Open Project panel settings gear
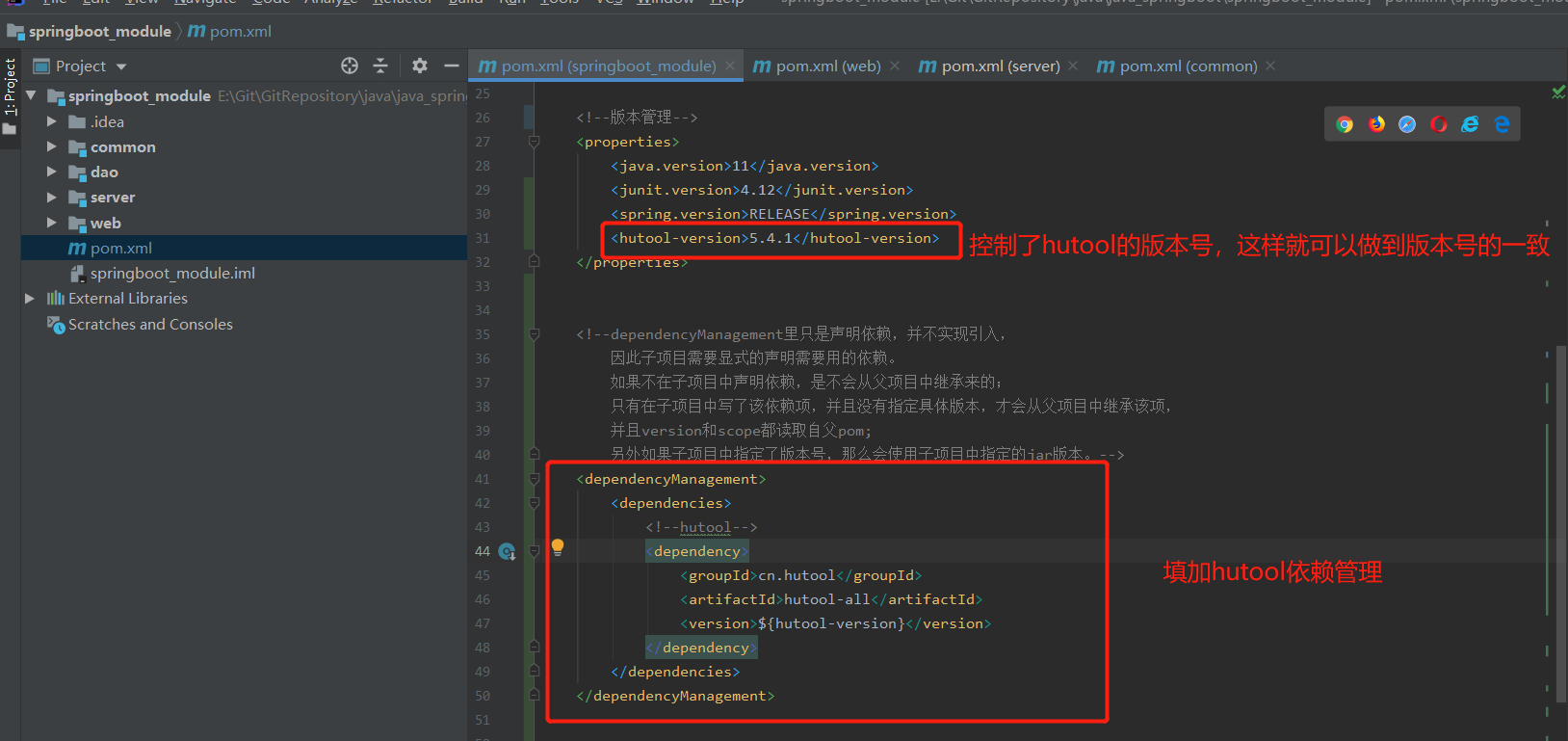Viewport: 1568px width, 741px height. coord(420,66)
